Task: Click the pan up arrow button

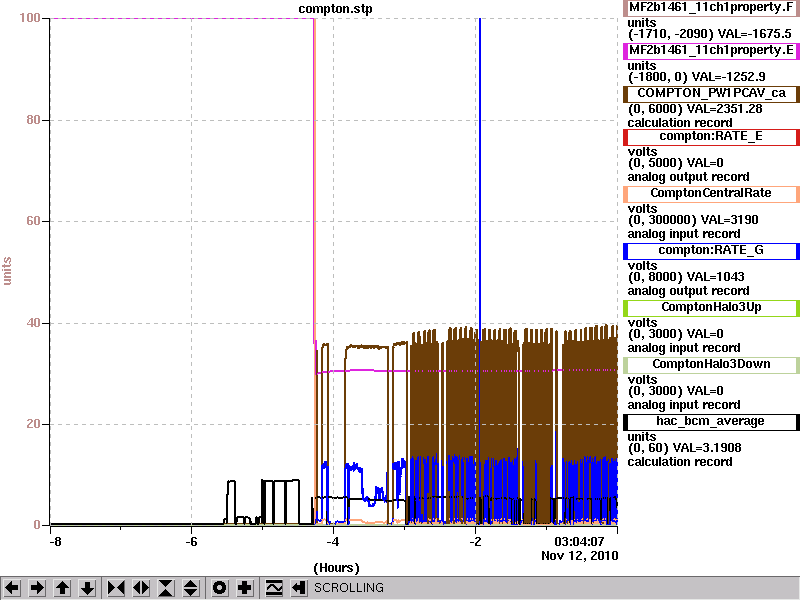Action: tap(62, 588)
